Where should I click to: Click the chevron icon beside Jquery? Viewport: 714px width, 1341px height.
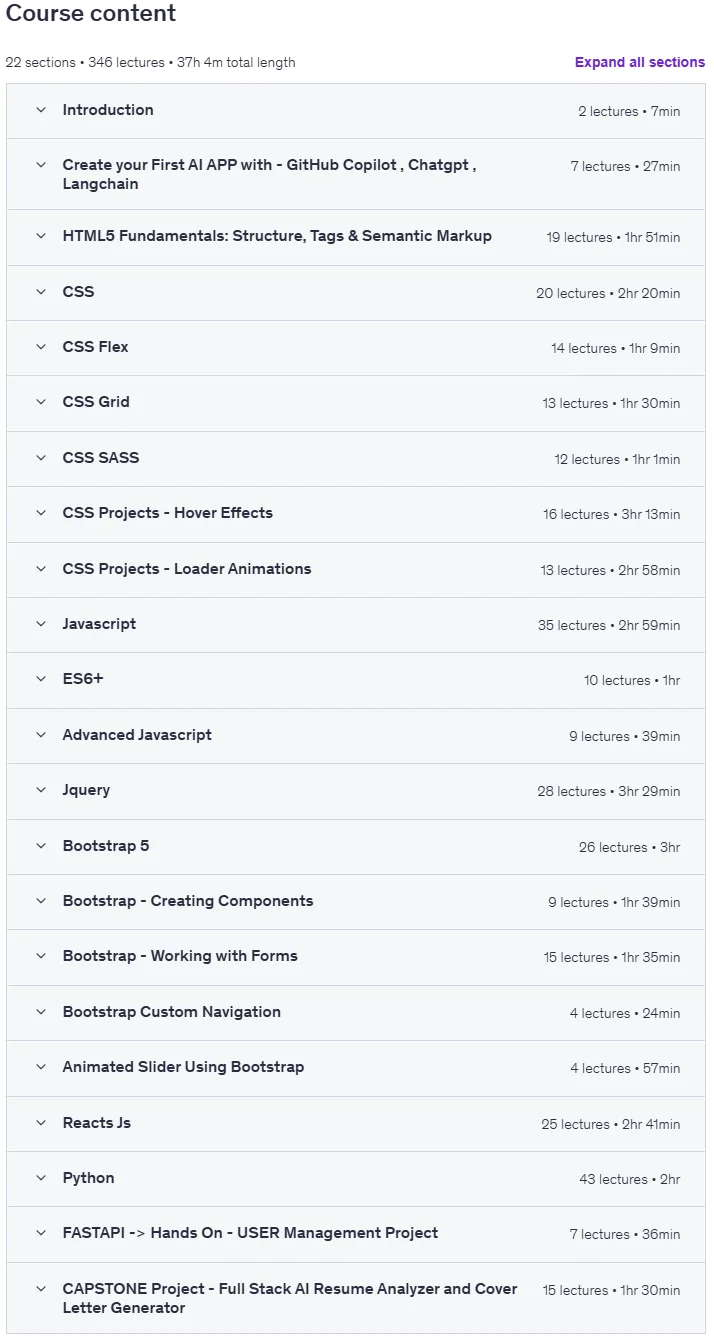[x=41, y=790]
